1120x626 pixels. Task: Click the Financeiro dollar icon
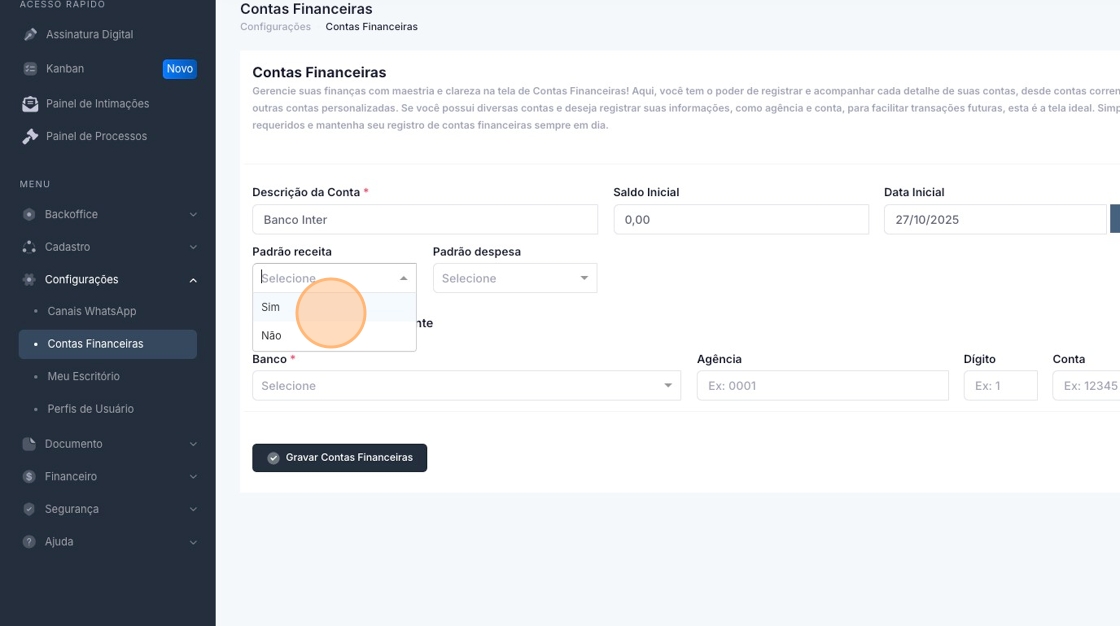tap(29, 477)
